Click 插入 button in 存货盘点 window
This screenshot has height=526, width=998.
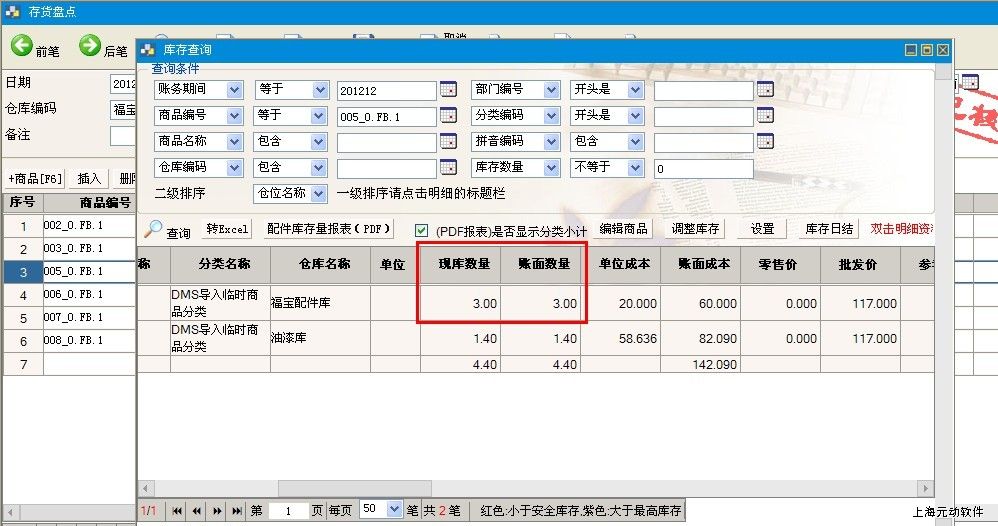coord(89,179)
